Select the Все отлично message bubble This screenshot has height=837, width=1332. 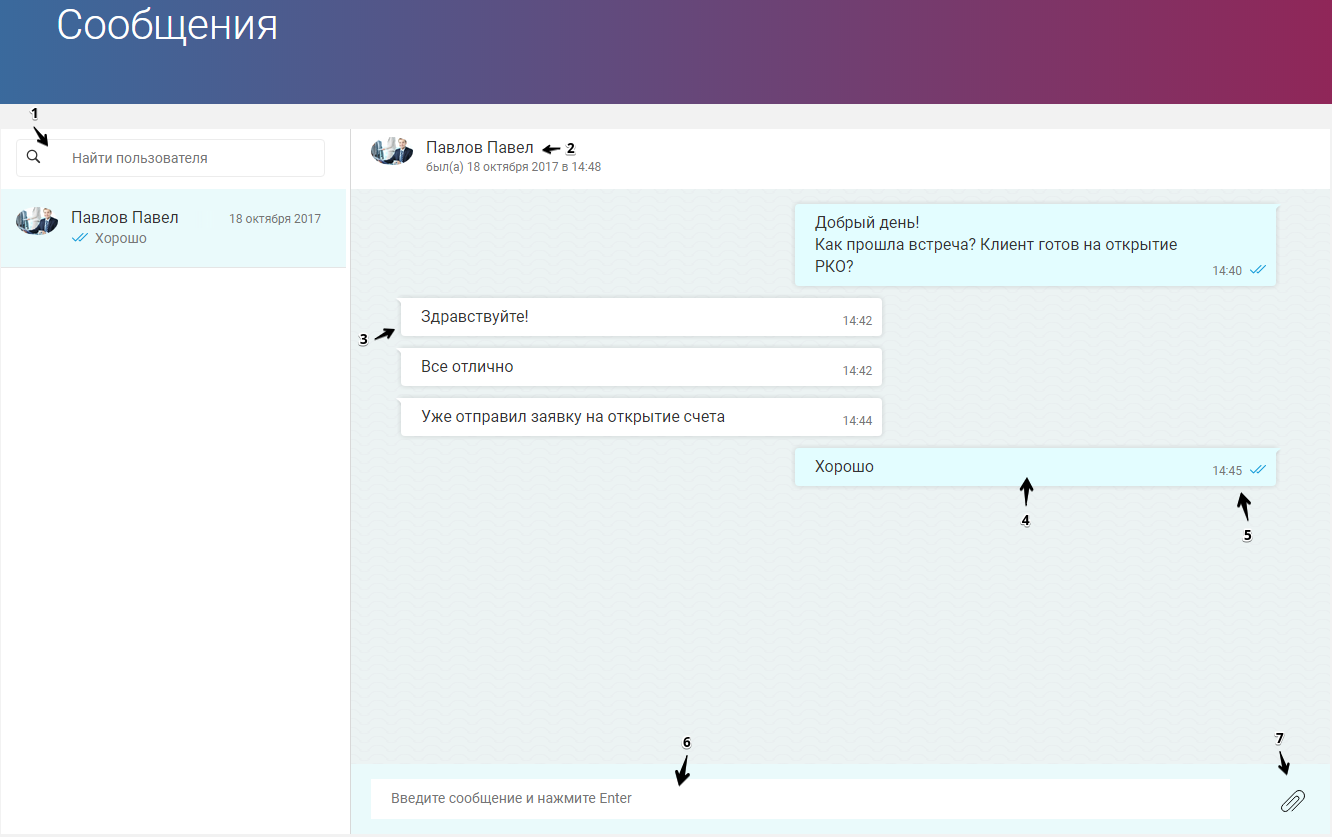641,367
